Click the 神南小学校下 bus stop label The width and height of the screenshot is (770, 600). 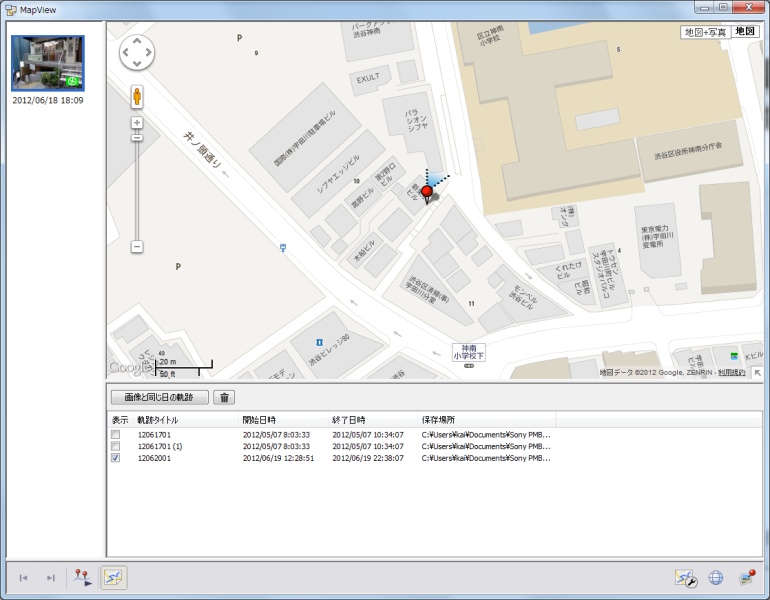(x=468, y=352)
